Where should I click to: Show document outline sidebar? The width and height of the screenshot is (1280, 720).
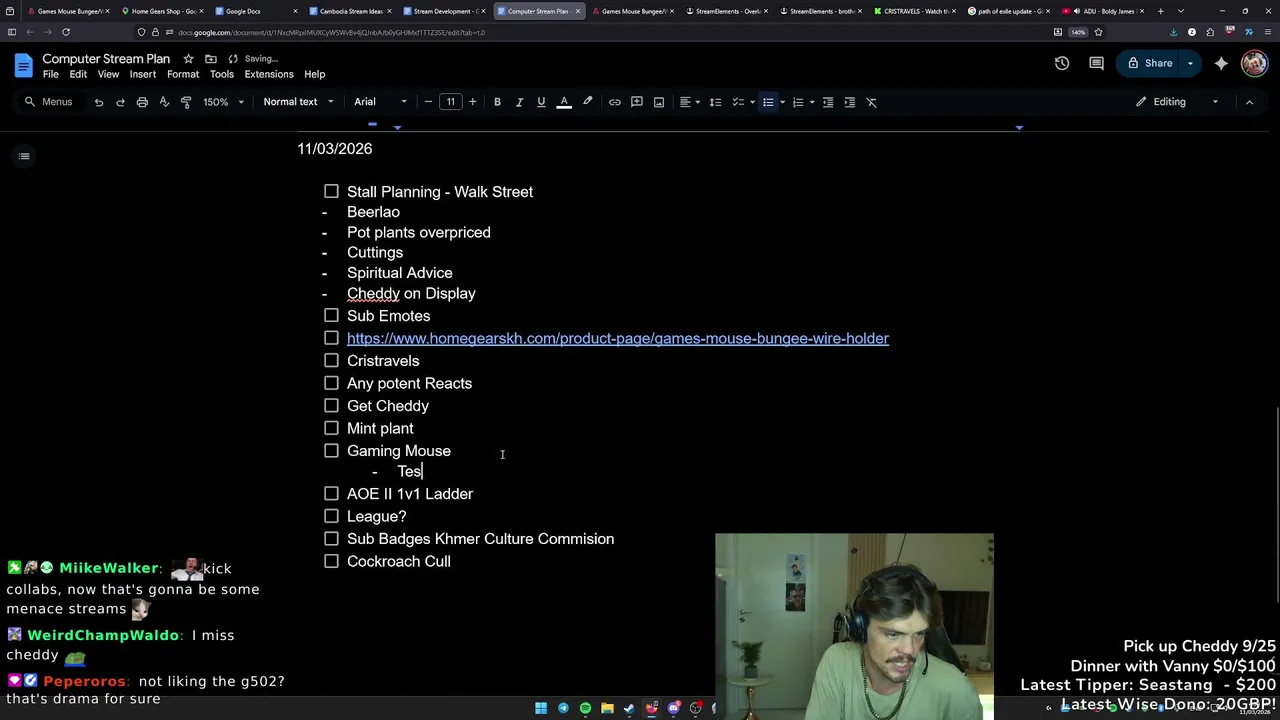pos(24,156)
